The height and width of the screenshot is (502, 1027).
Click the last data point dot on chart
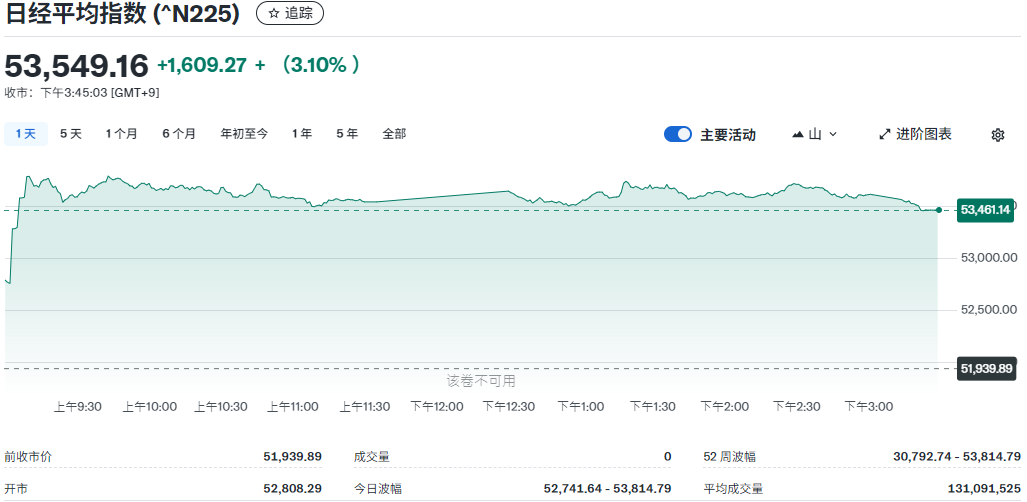point(939,210)
